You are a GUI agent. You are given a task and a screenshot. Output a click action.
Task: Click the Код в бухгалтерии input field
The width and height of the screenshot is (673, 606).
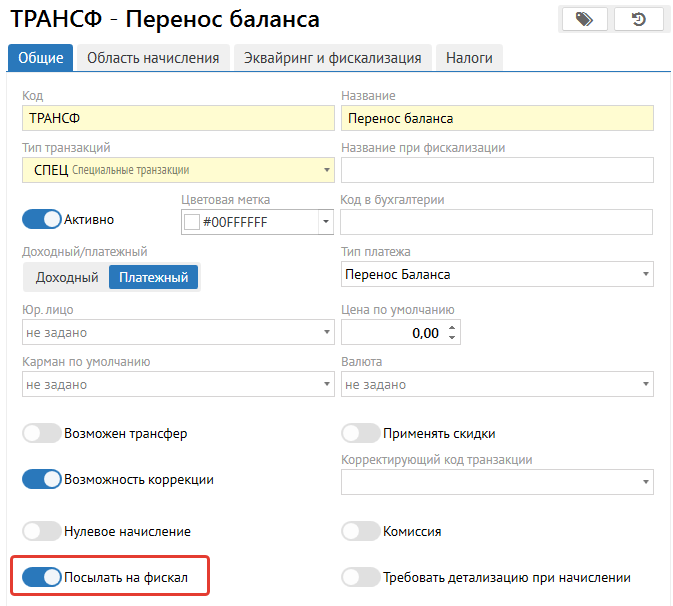pos(496,222)
